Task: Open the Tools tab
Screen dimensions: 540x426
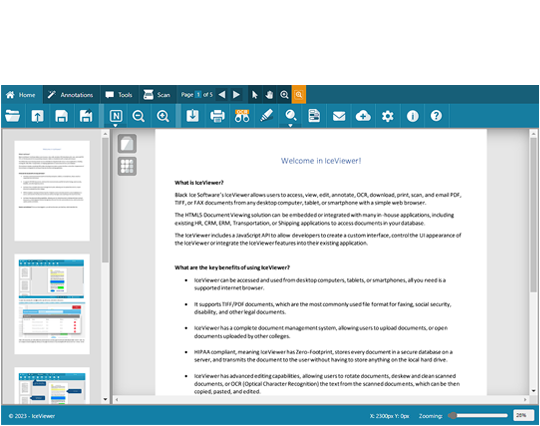Action: tap(119, 95)
